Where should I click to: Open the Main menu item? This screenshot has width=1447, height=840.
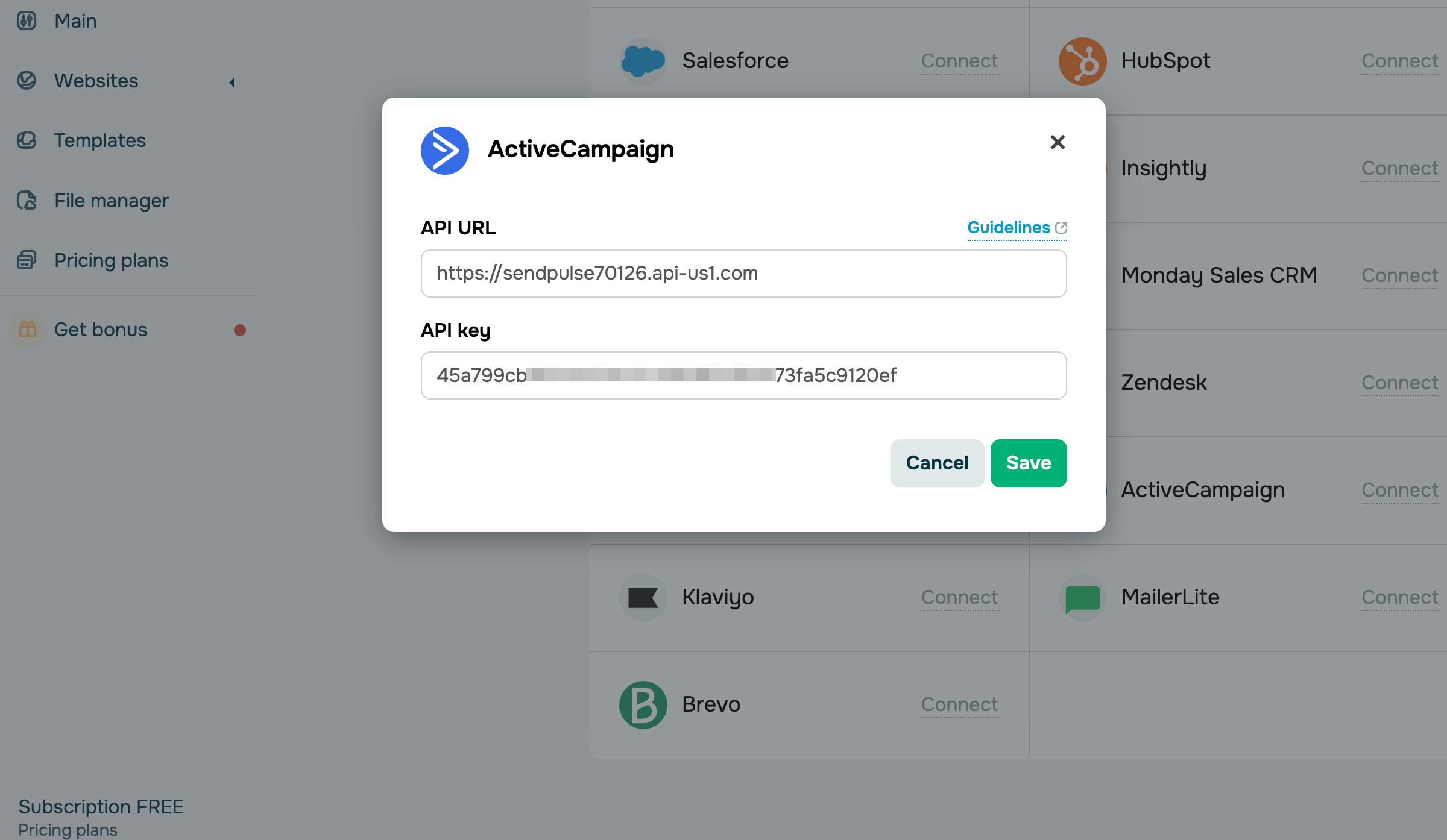coord(75,21)
